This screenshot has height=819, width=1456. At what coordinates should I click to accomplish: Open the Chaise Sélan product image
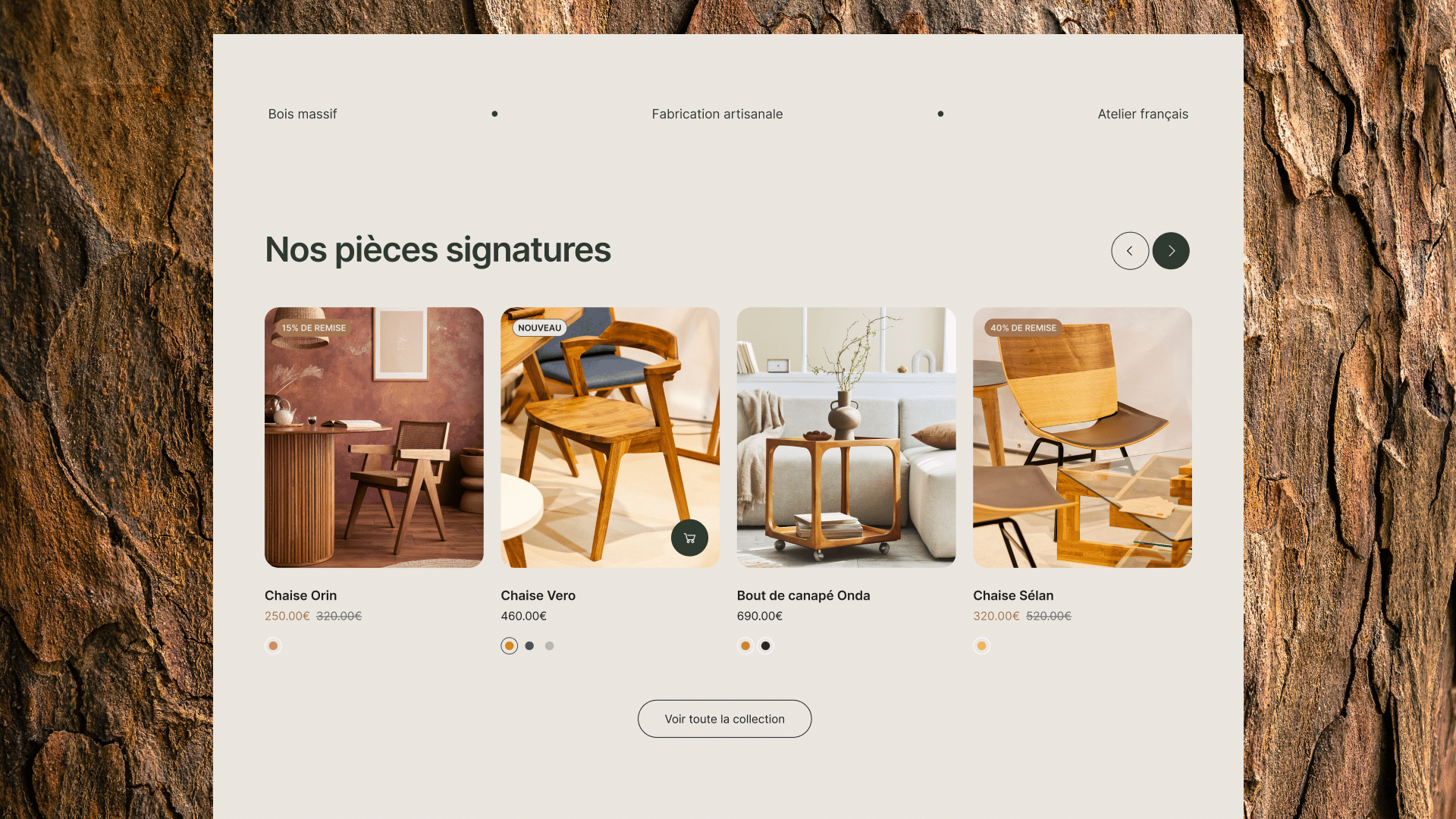click(x=1082, y=438)
